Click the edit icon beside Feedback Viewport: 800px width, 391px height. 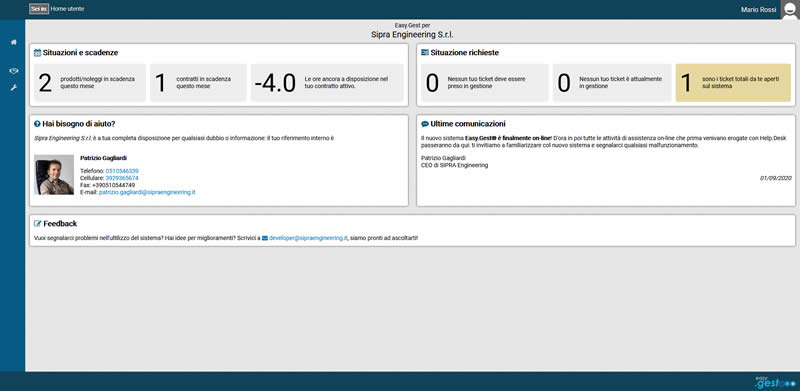pyautogui.click(x=38, y=224)
